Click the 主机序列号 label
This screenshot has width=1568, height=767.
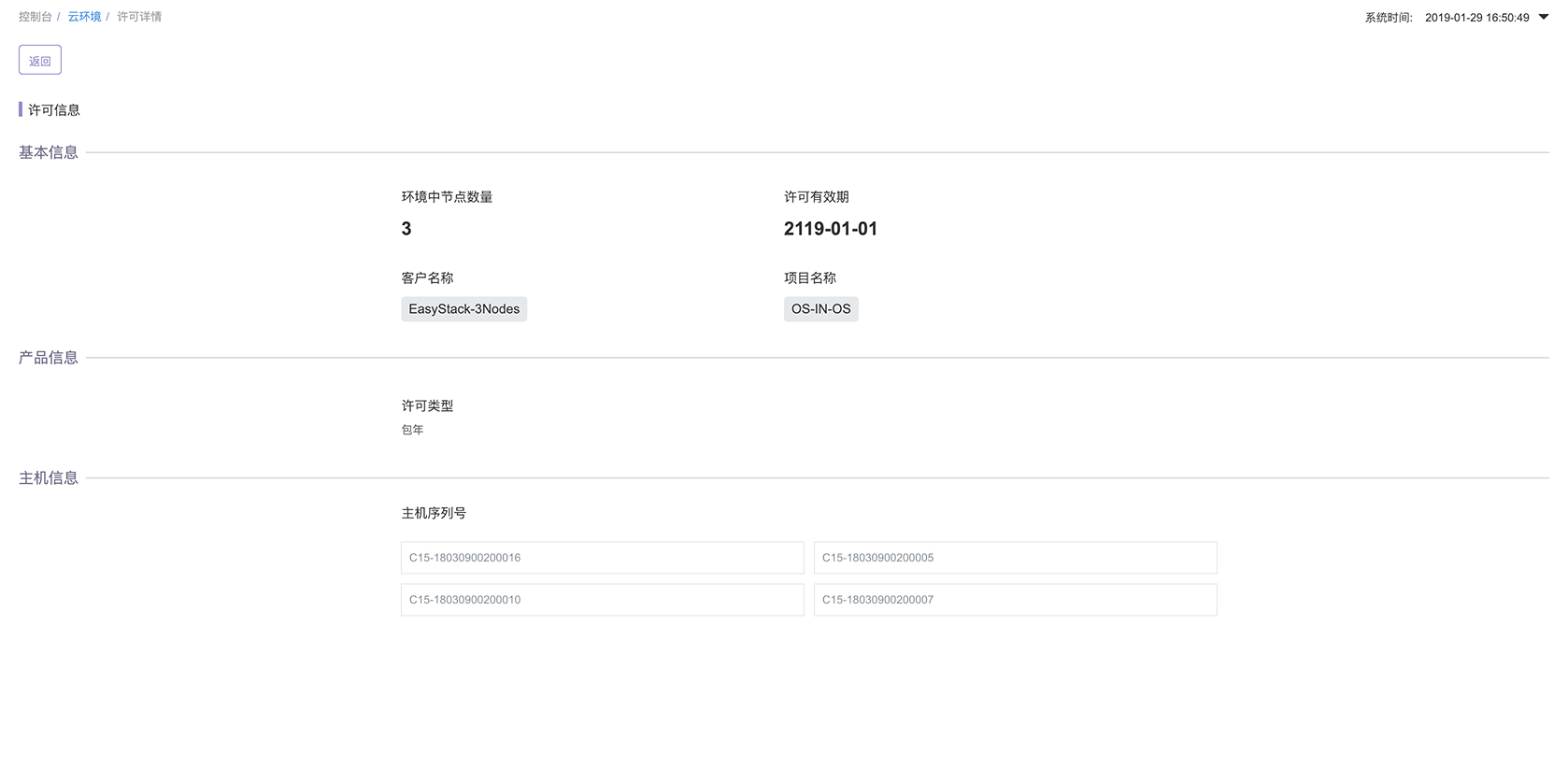(x=434, y=513)
